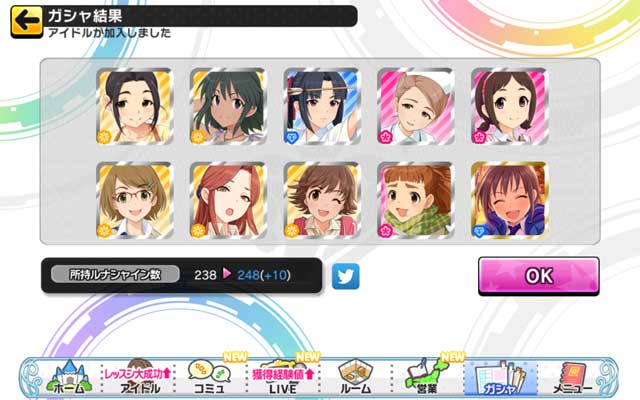Go back with the yellow arrow button
This screenshot has height=400, width=640.
(x=27, y=22)
